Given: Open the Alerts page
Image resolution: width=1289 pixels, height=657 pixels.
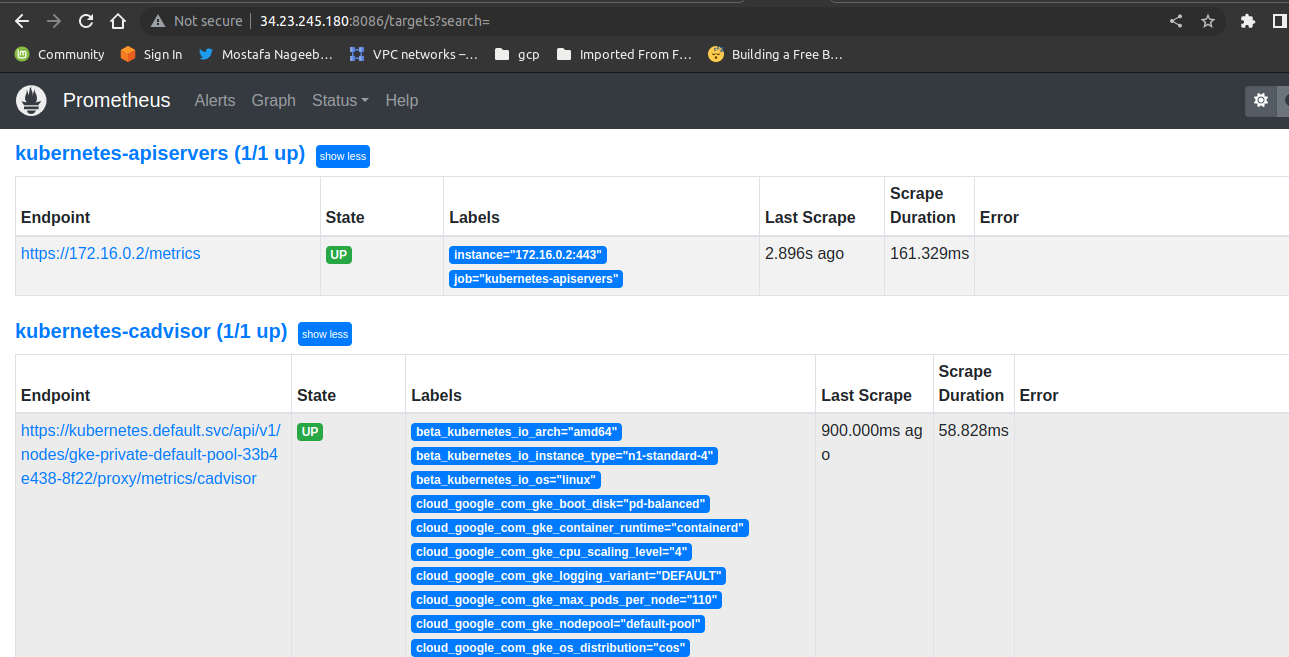Looking at the screenshot, I should pyautogui.click(x=215, y=101).
